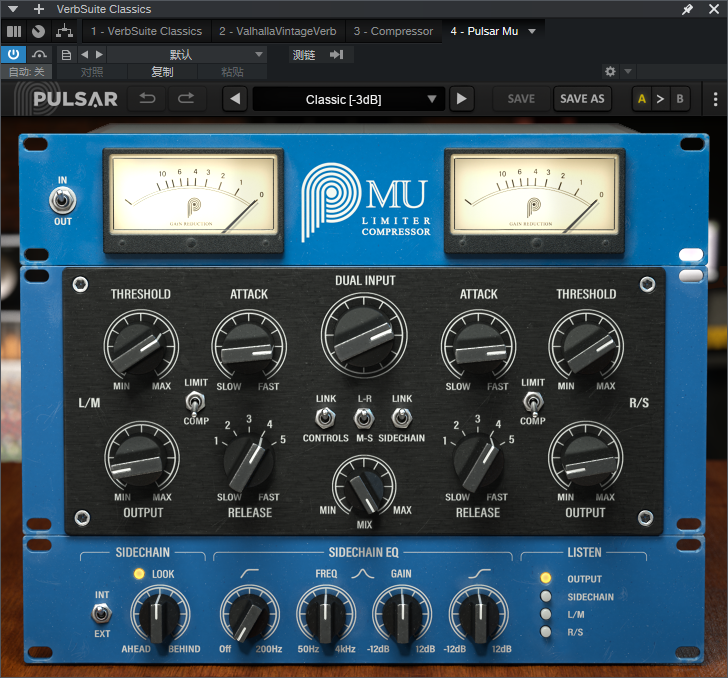Toggle the LOOK lookahead LED
728x678 pixels.
coord(139,574)
